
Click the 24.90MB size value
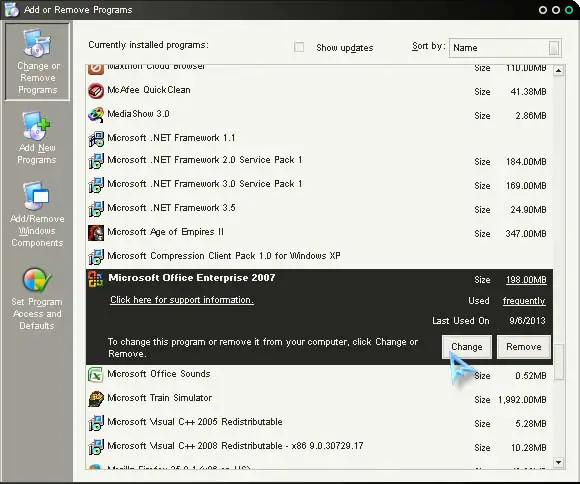click(528, 210)
